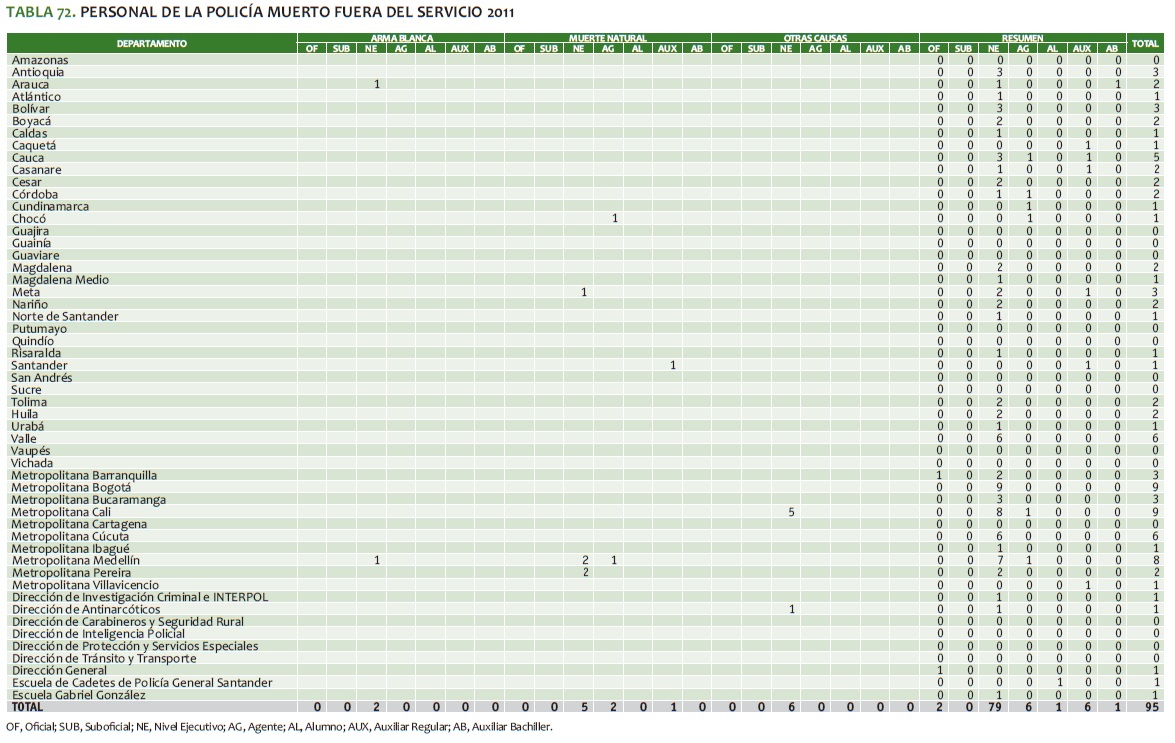Select the grand total value 95
This screenshot has width=1175, height=743.
[x=1151, y=707]
